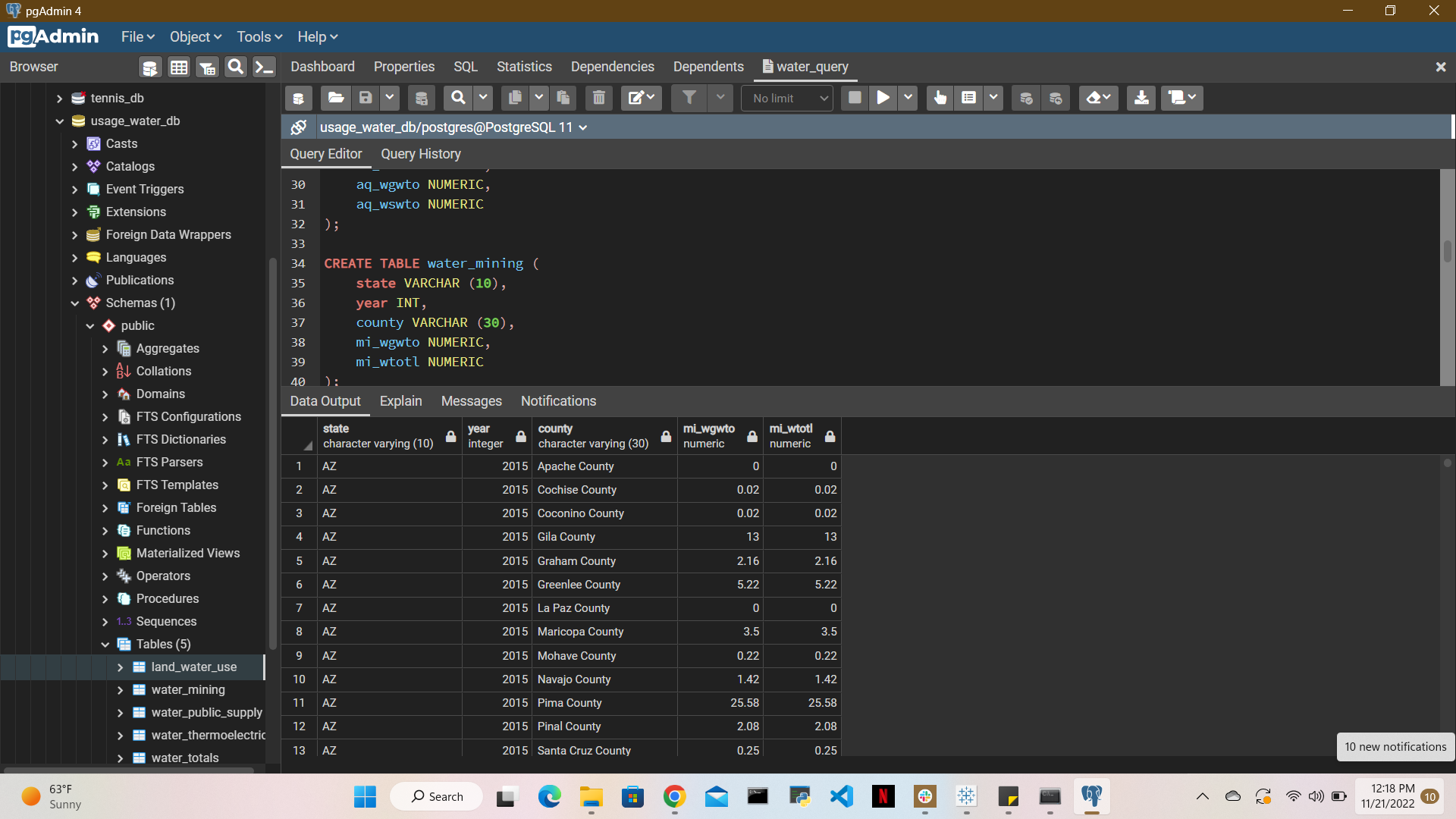Click the 10 new notifications popup

1395,747
